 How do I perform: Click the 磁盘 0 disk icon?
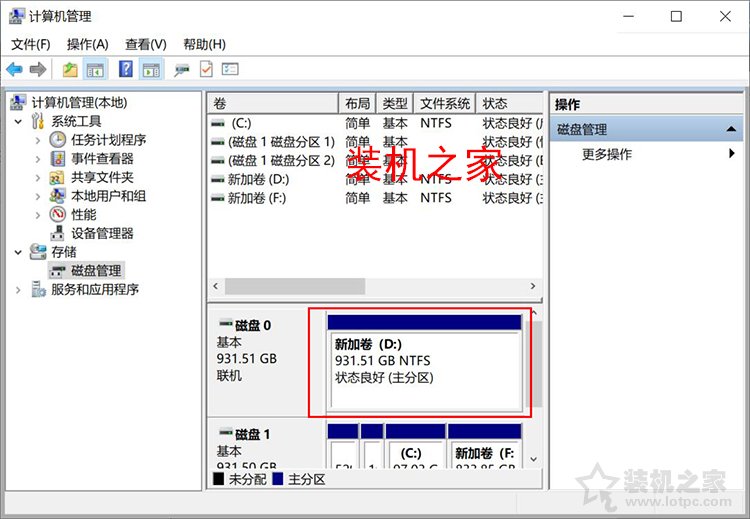[x=226, y=324]
